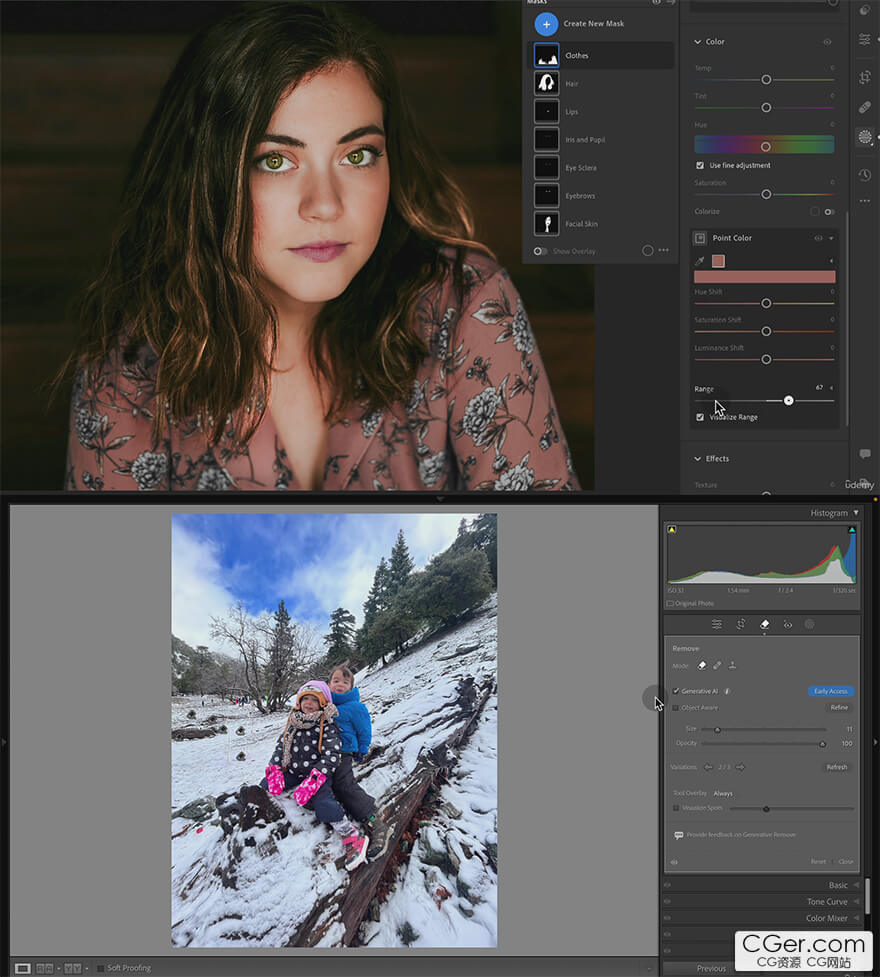Click the Refine button
This screenshot has width=880, height=977.
click(x=839, y=707)
